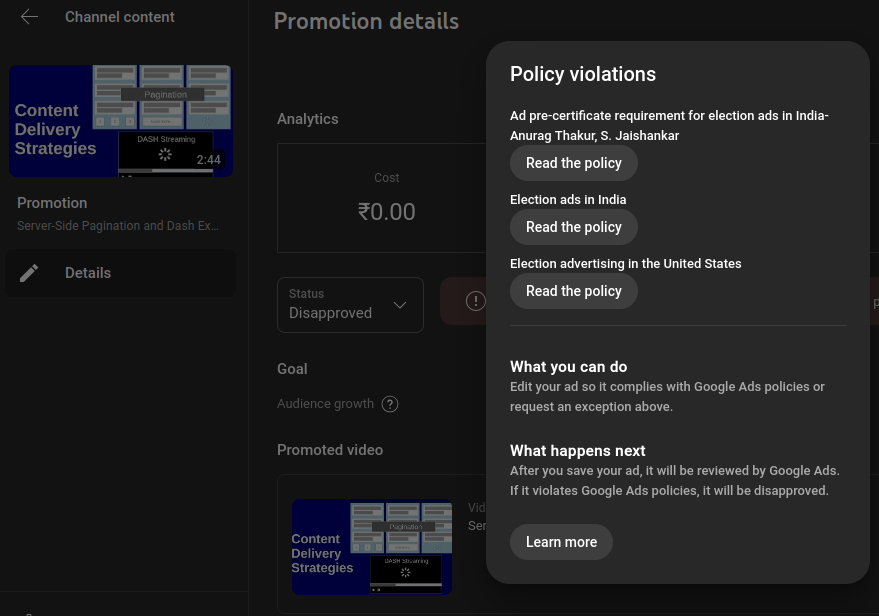879x616 pixels.
Task: Select the Details item in the sidebar
Action: 121,273
